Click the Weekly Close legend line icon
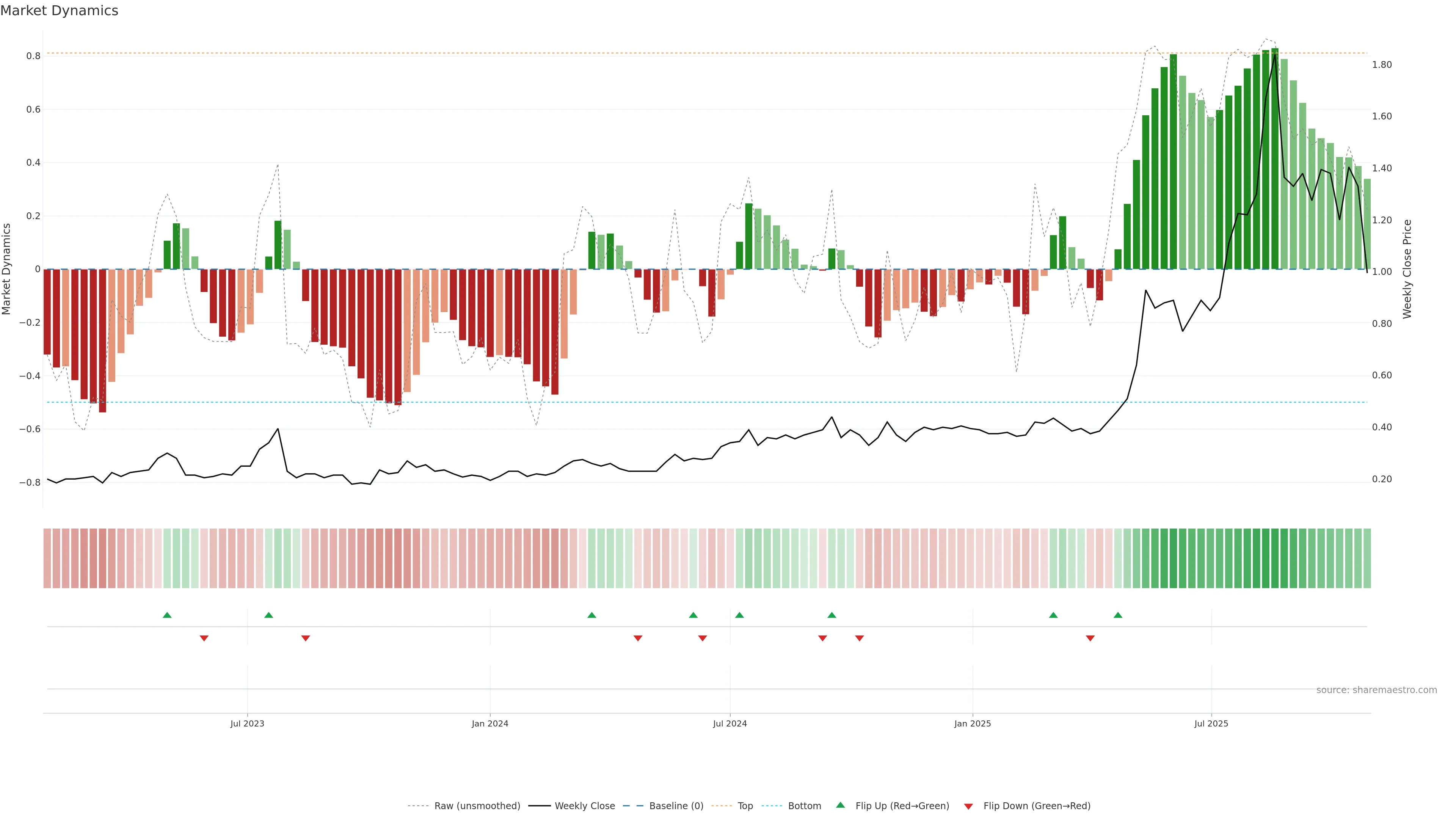The image size is (1456, 819). click(x=539, y=806)
